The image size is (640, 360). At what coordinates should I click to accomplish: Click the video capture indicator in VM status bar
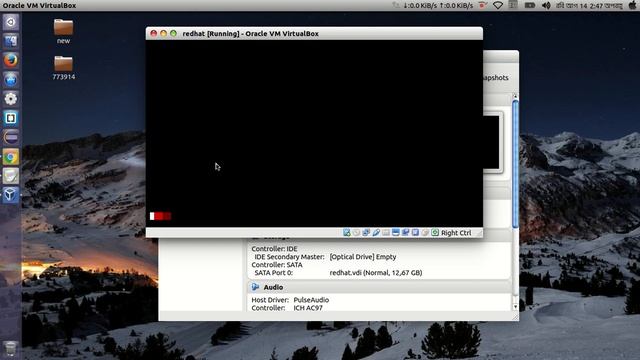point(405,233)
